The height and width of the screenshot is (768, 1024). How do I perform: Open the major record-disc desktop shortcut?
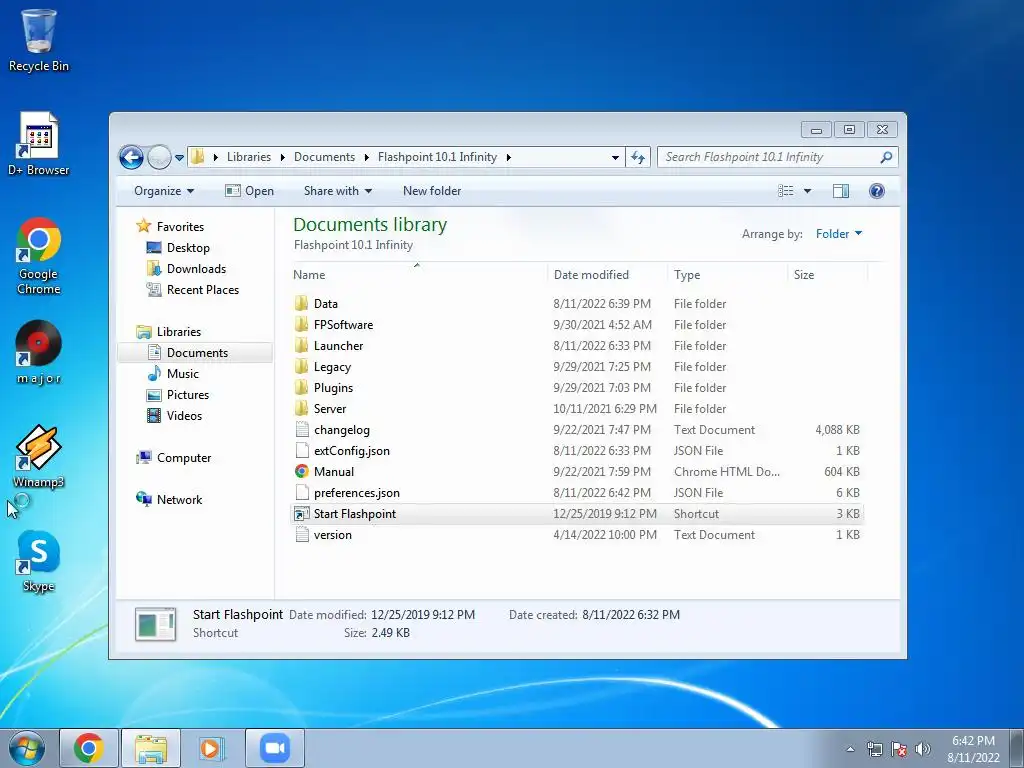[39, 352]
